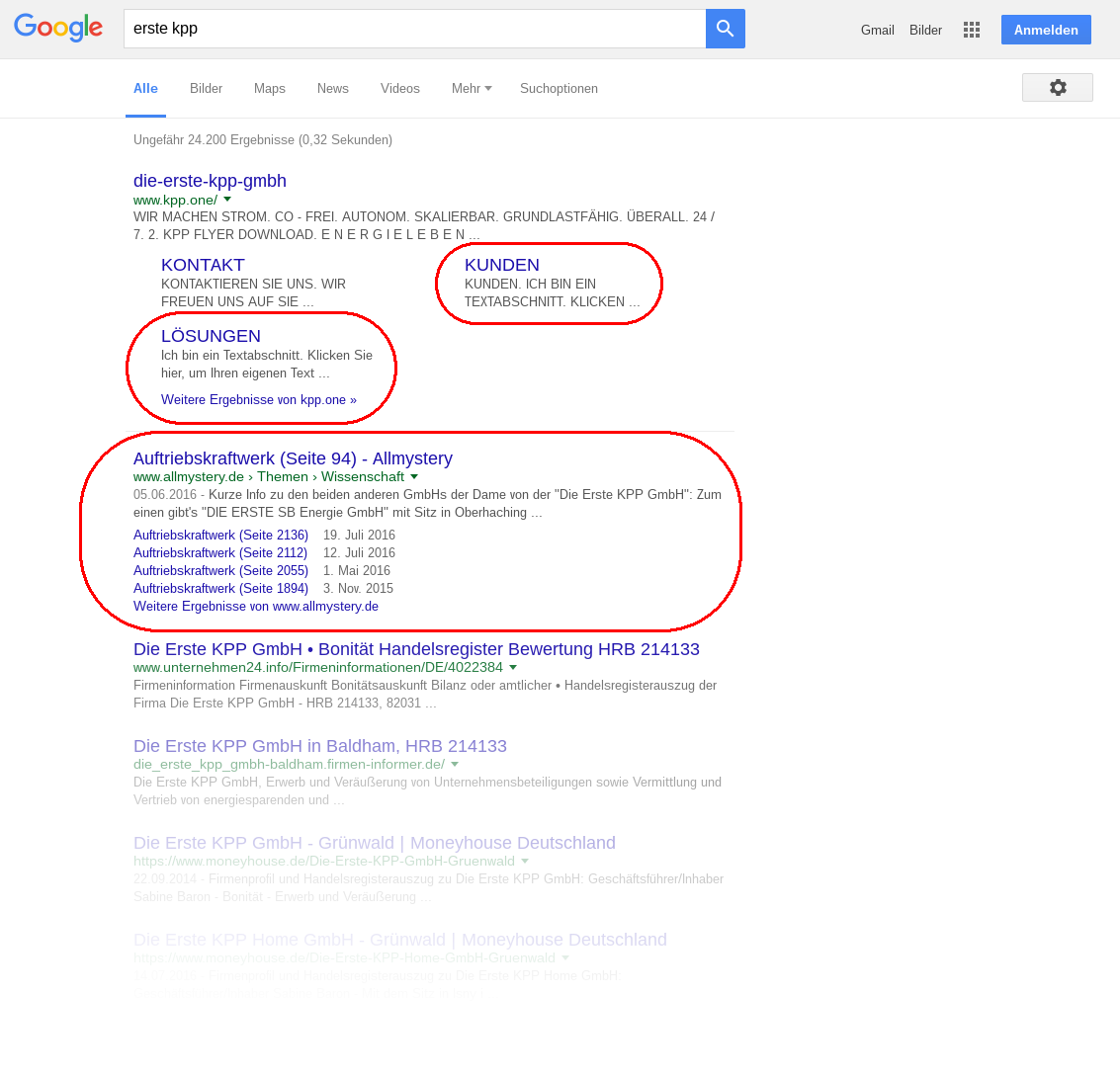Expand arrow next to unternehmen24.info URL

[513, 668]
